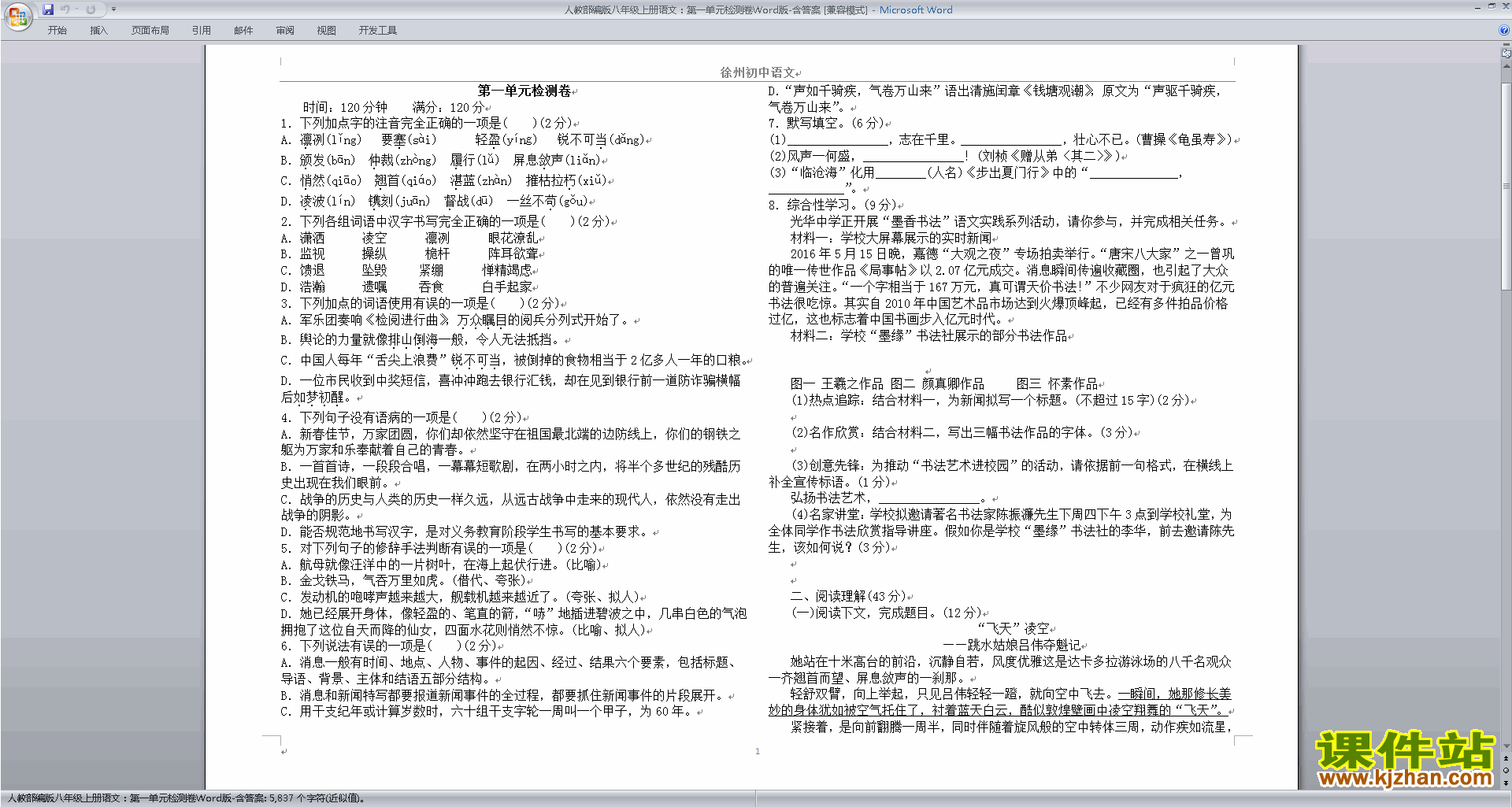Image resolution: width=1512 pixels, height=807 pixels.
Task: Click the article title “飞天”凌空
Action: pyautogui.click(x=1014, y=628)
